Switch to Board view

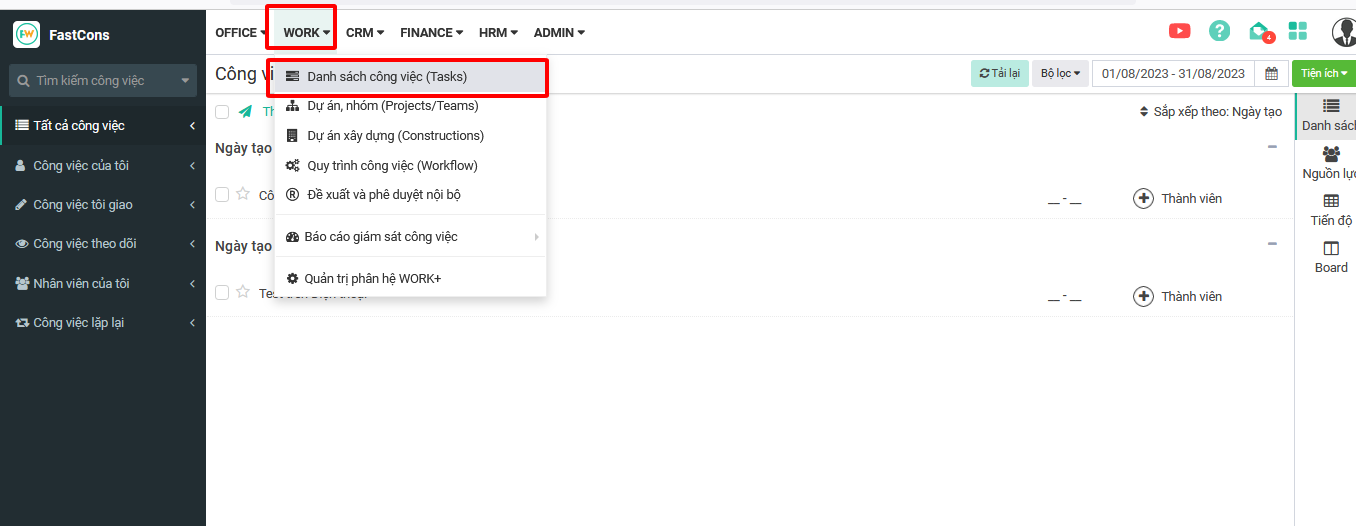tap(1330, 257)
